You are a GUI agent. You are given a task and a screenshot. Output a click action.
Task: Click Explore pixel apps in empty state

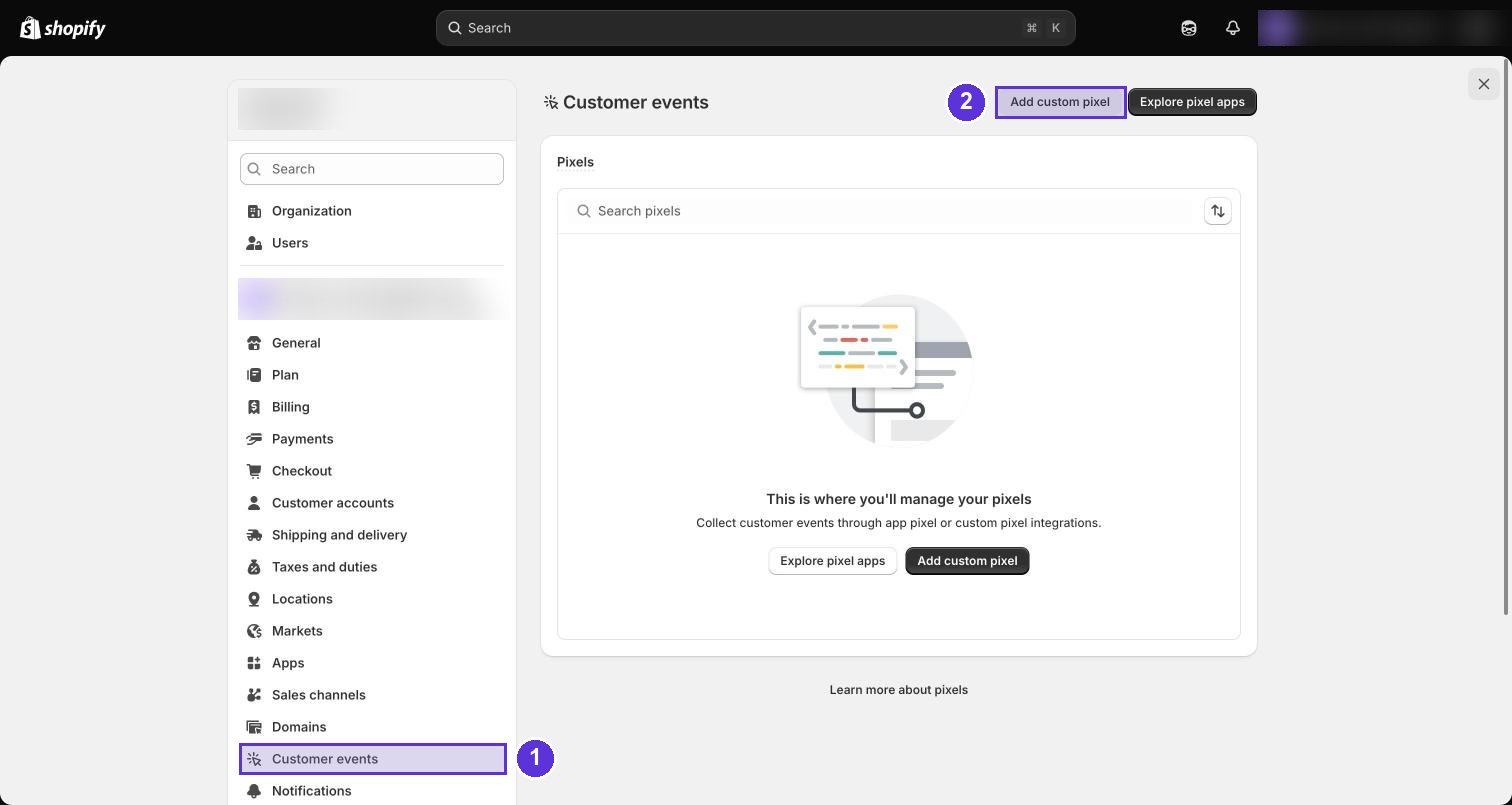(833, 561)
